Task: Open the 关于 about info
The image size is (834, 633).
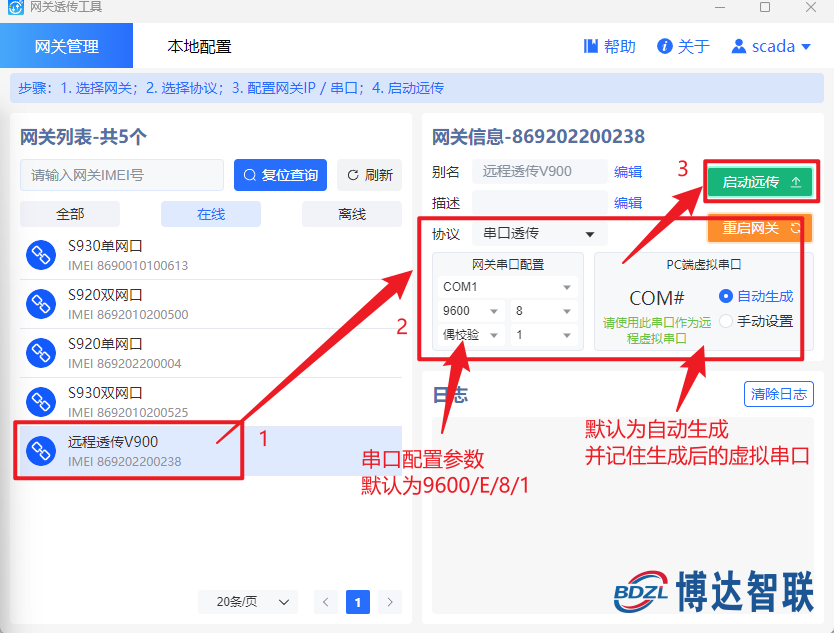Action: coord(683,46)
